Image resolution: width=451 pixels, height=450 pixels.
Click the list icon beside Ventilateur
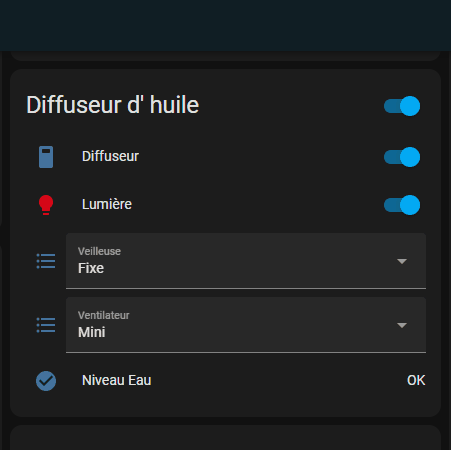coord(46,325)
